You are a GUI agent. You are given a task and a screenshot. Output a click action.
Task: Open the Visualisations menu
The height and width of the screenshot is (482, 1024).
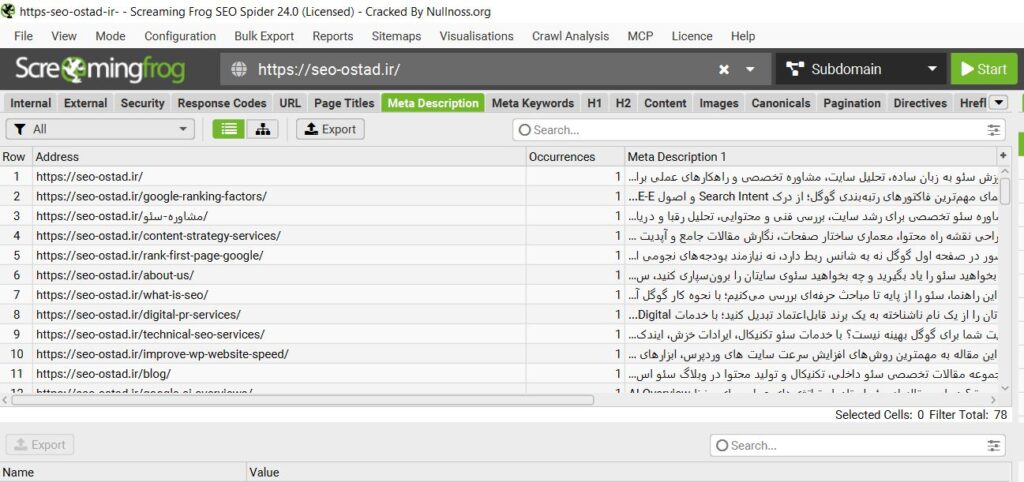[476, 36]
